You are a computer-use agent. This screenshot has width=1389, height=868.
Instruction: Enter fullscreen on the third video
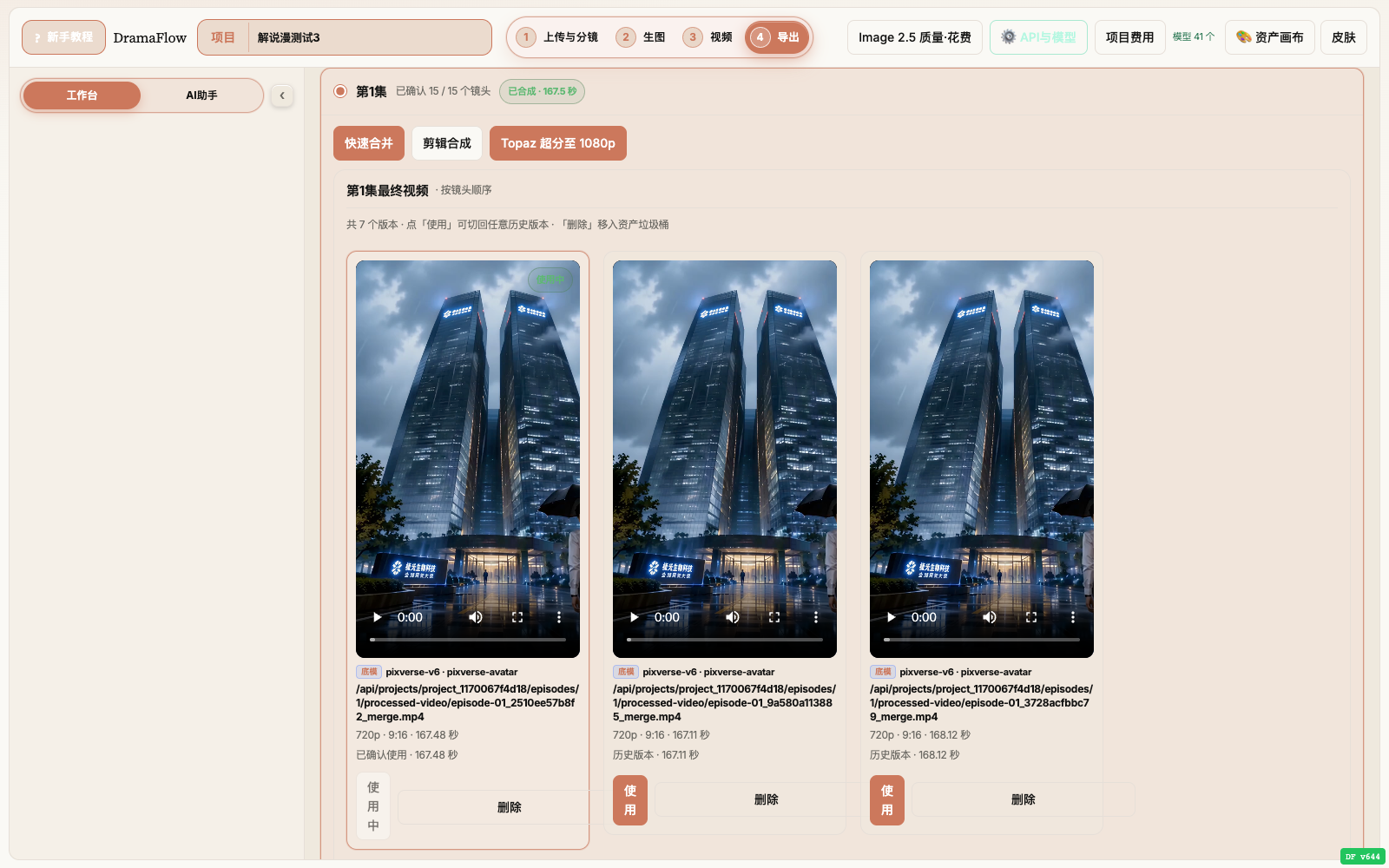pyautogui.click(x=1031, y=617)
